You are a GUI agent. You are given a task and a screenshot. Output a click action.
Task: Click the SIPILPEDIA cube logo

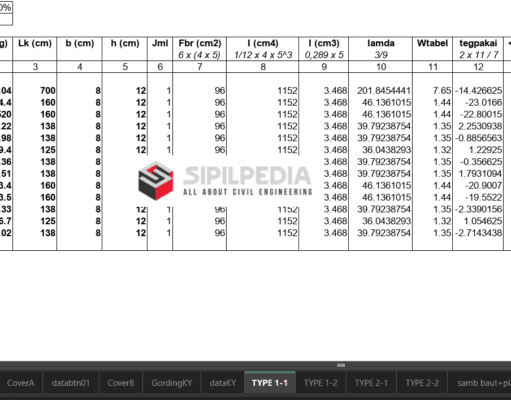[x=156, y=181]
